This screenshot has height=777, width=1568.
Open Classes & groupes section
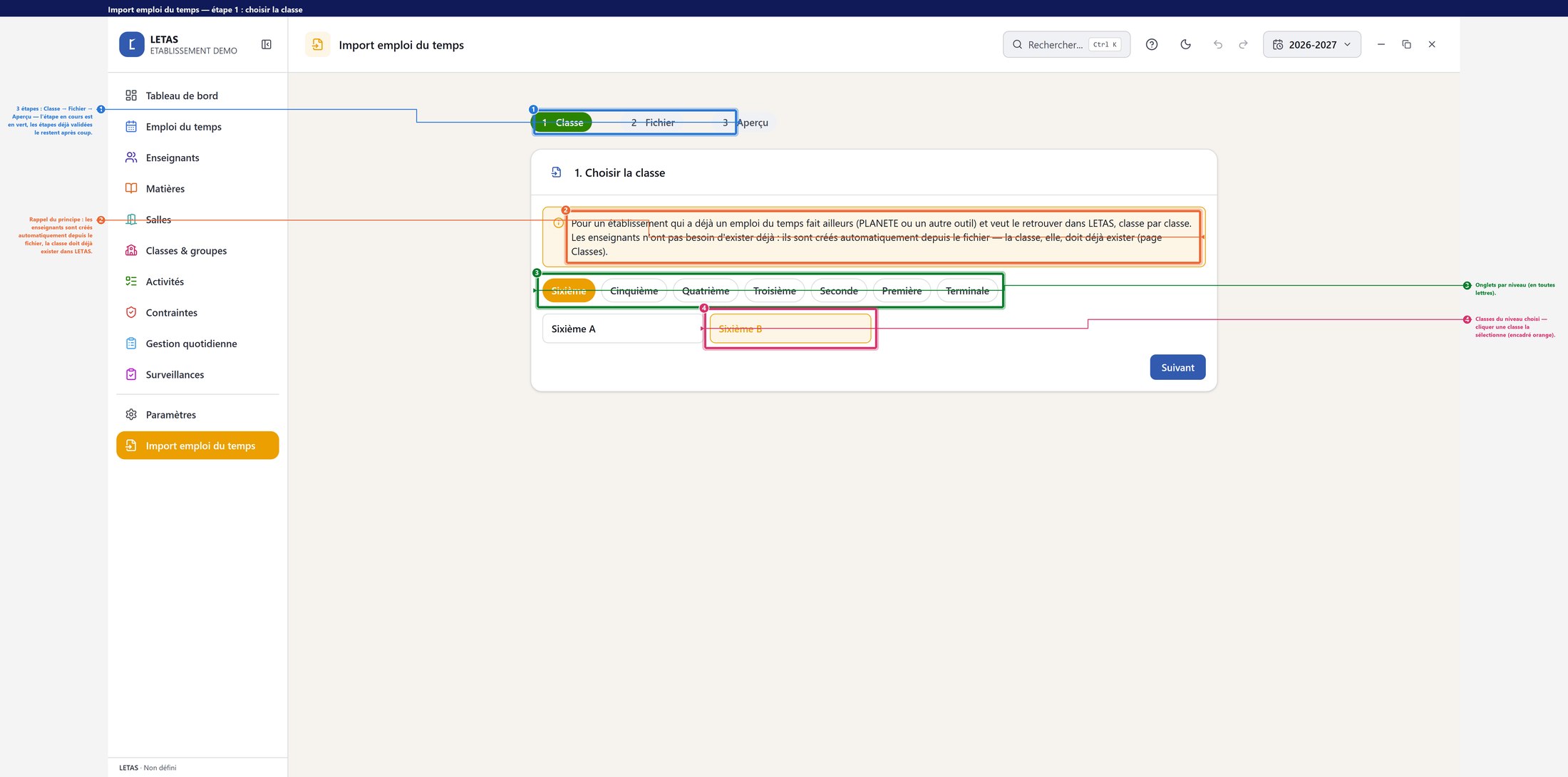pyautogui.click(x=197, y=251)
